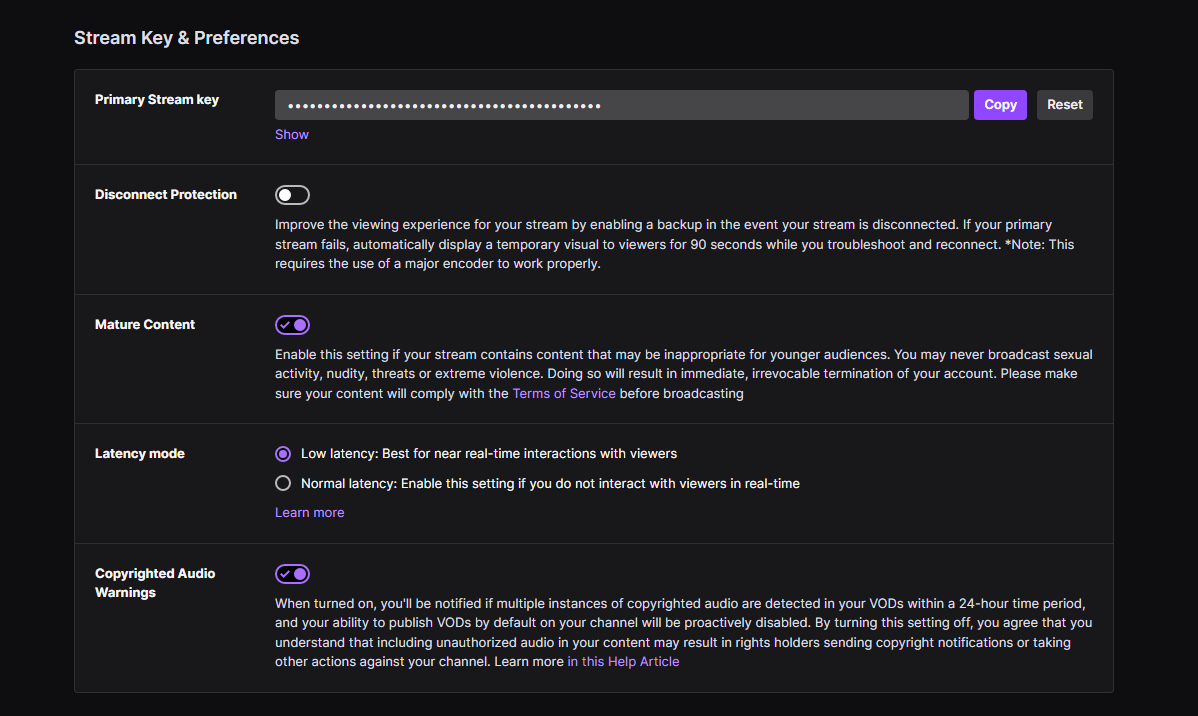
Task: Copy the primary stream key
Action: pos(1000,105)
